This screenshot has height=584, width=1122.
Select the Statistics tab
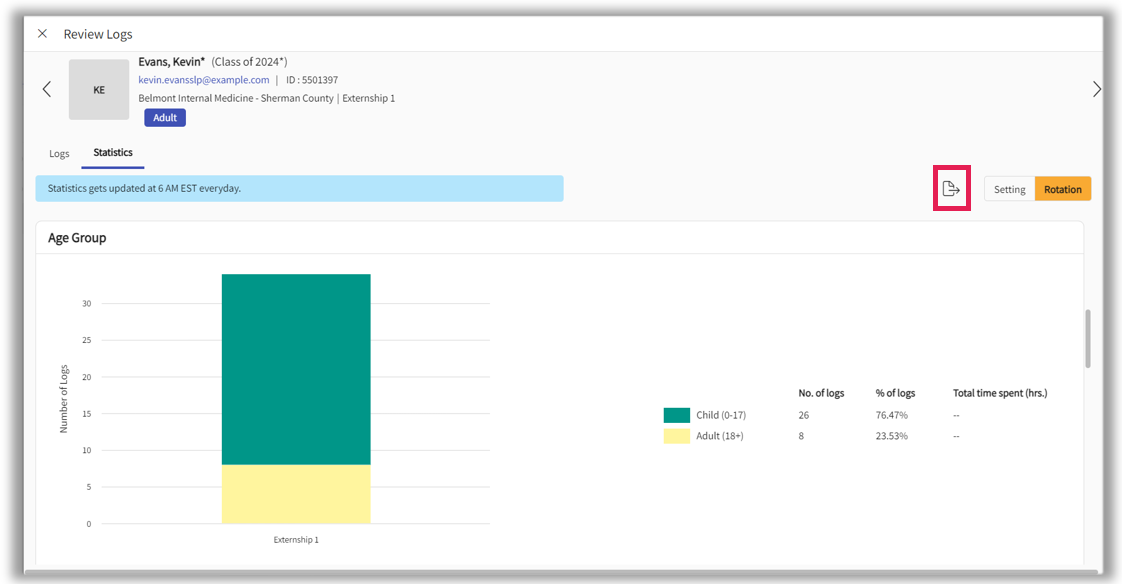coord(113,153)
